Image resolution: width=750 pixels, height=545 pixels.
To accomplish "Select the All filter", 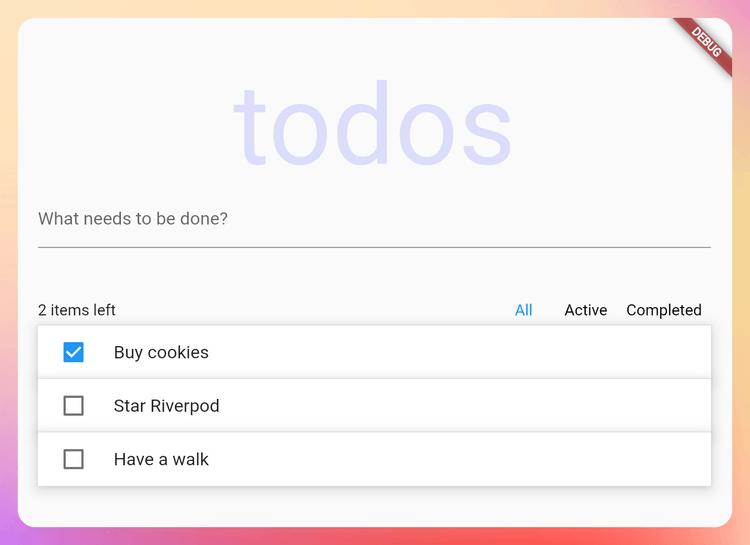I will click(523, 310).
